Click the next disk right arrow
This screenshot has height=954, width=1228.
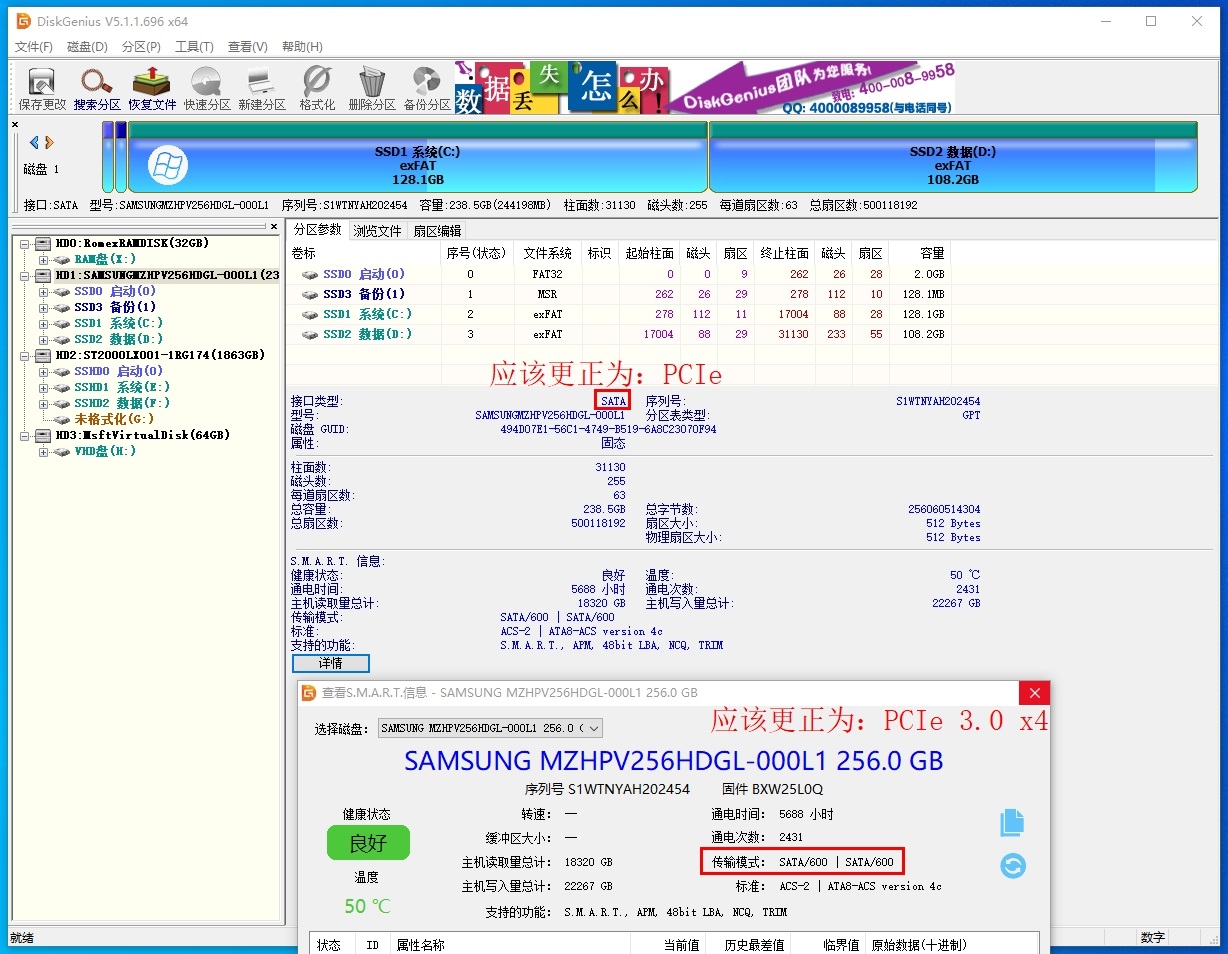(49, 142)
